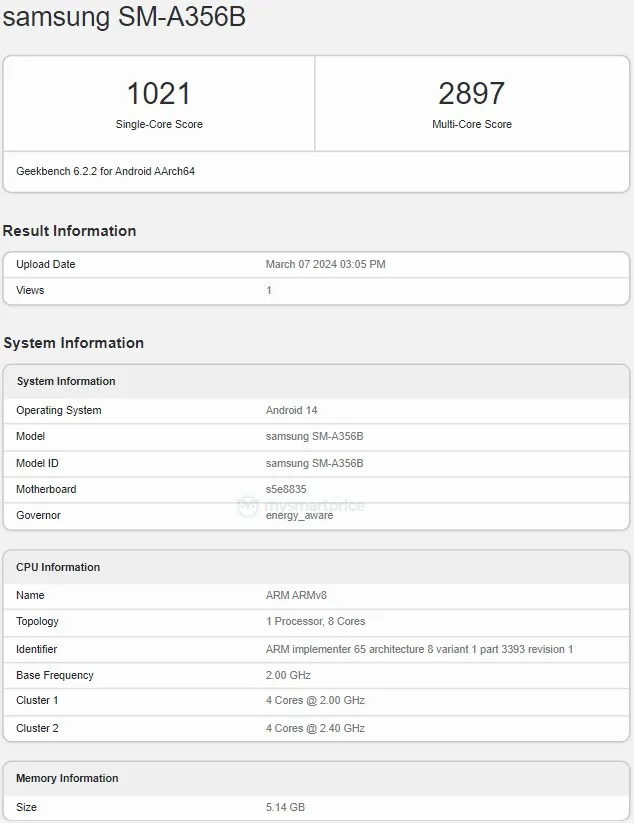Click the Multi-Core Score label

(471, 124)
